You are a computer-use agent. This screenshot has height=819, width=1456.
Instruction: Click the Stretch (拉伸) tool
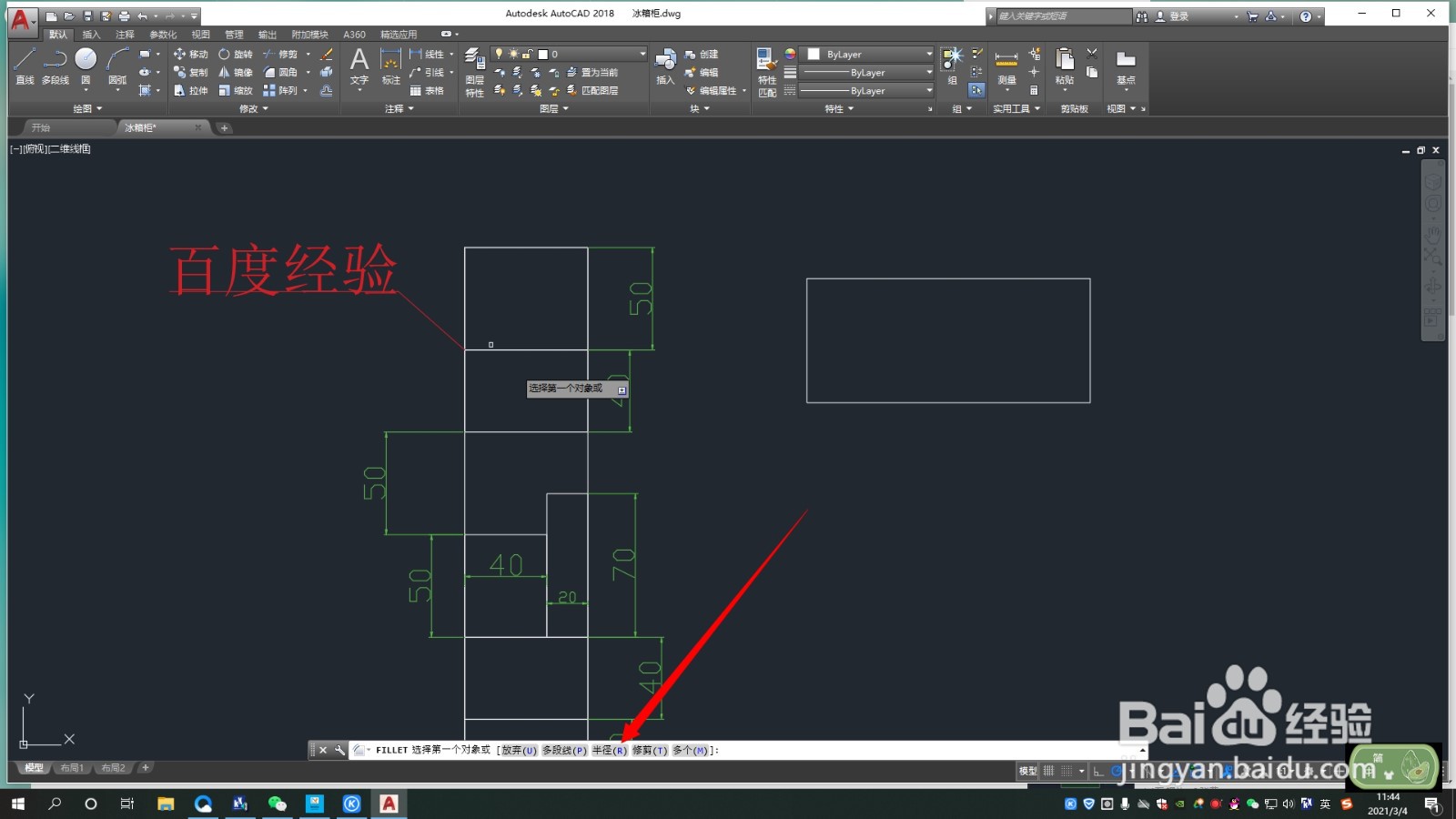click(190, 91)
